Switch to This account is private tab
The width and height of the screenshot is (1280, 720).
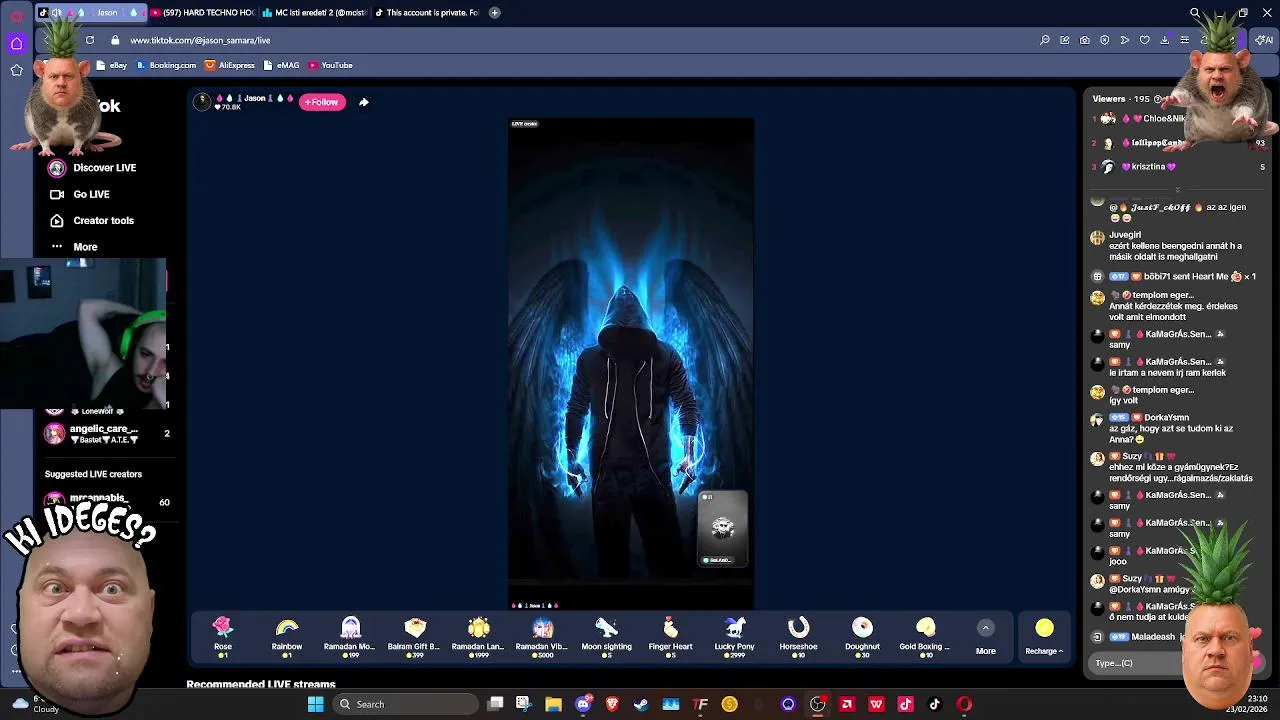(426, 13)
